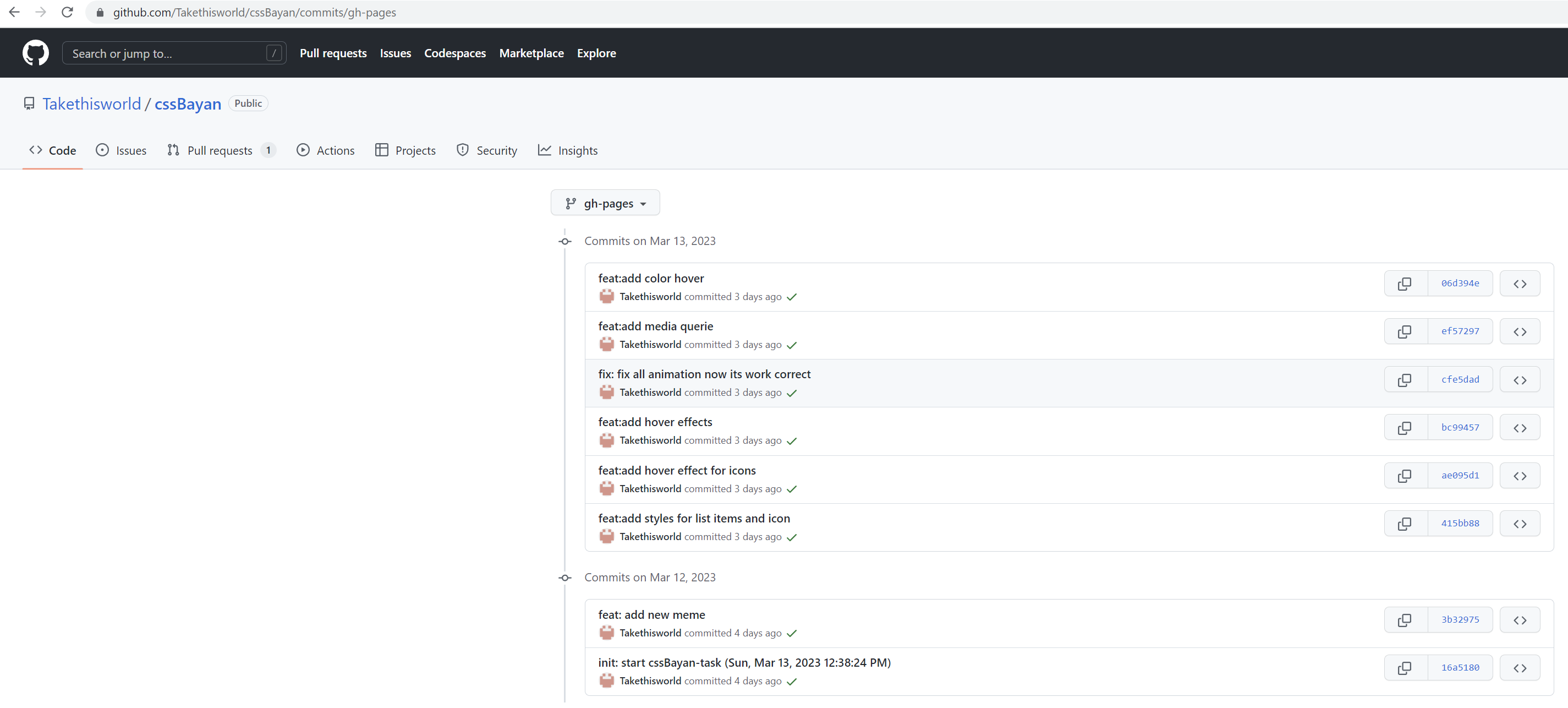Expand the branch dropdown chevron
Viewport: 1568px width, 708px height.
[644, 204]
